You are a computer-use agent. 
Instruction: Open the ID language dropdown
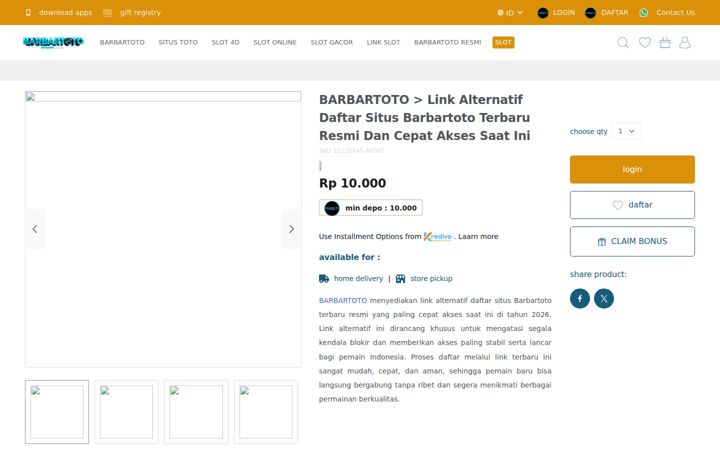(510, 13)
